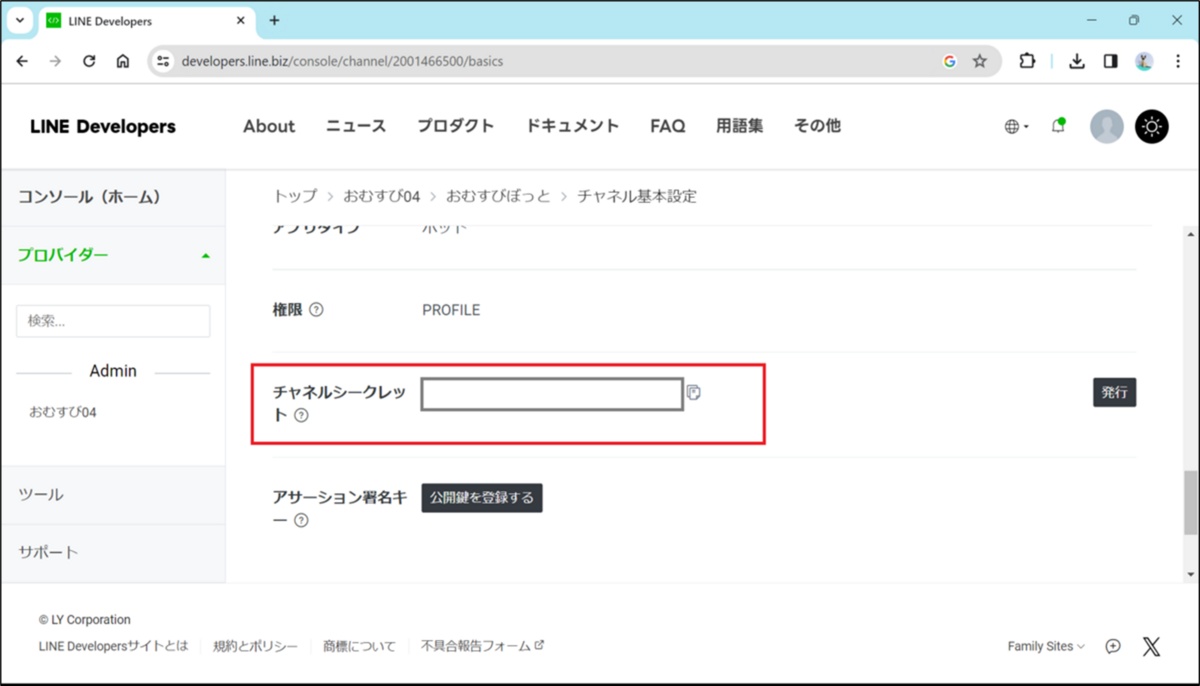
Task: Open the ドキュメント menu
Action: coord(572,126)
